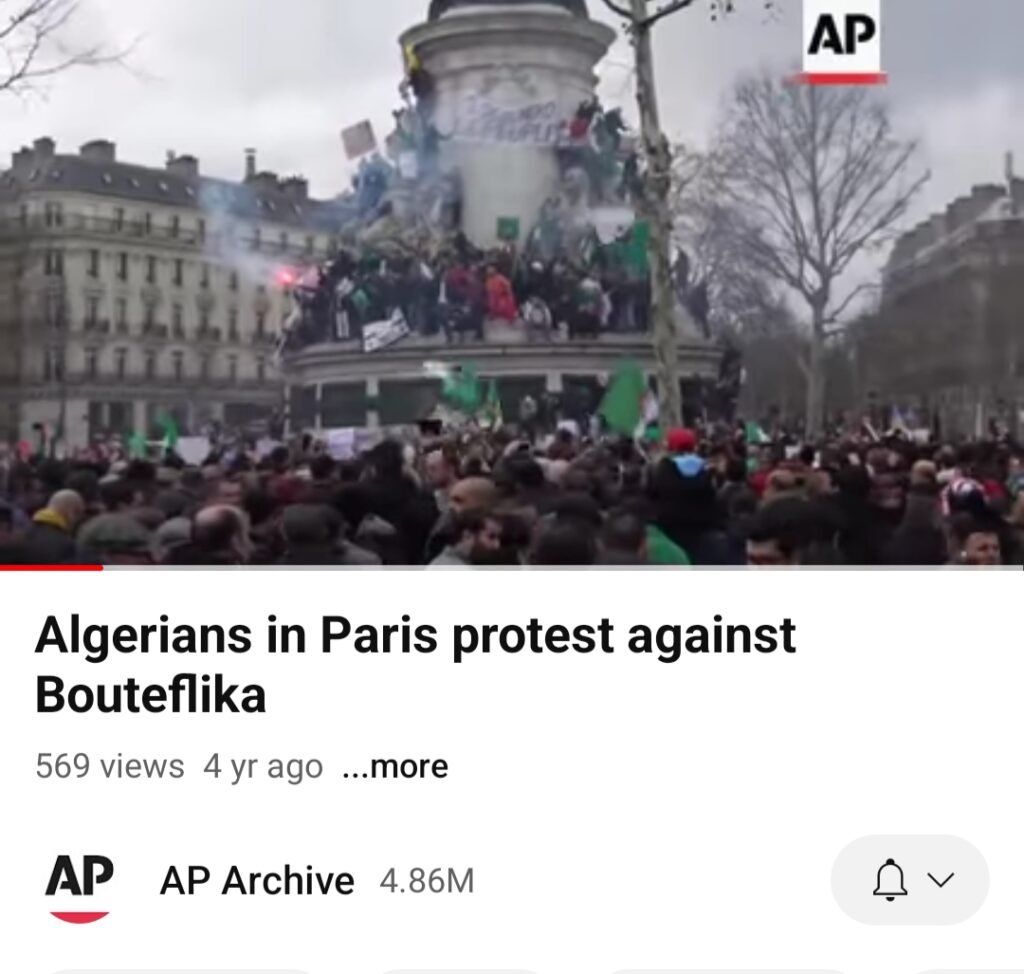1024x974 pixels.
Task: Click the subscribed bell pill button
Action: pos(910,880)
